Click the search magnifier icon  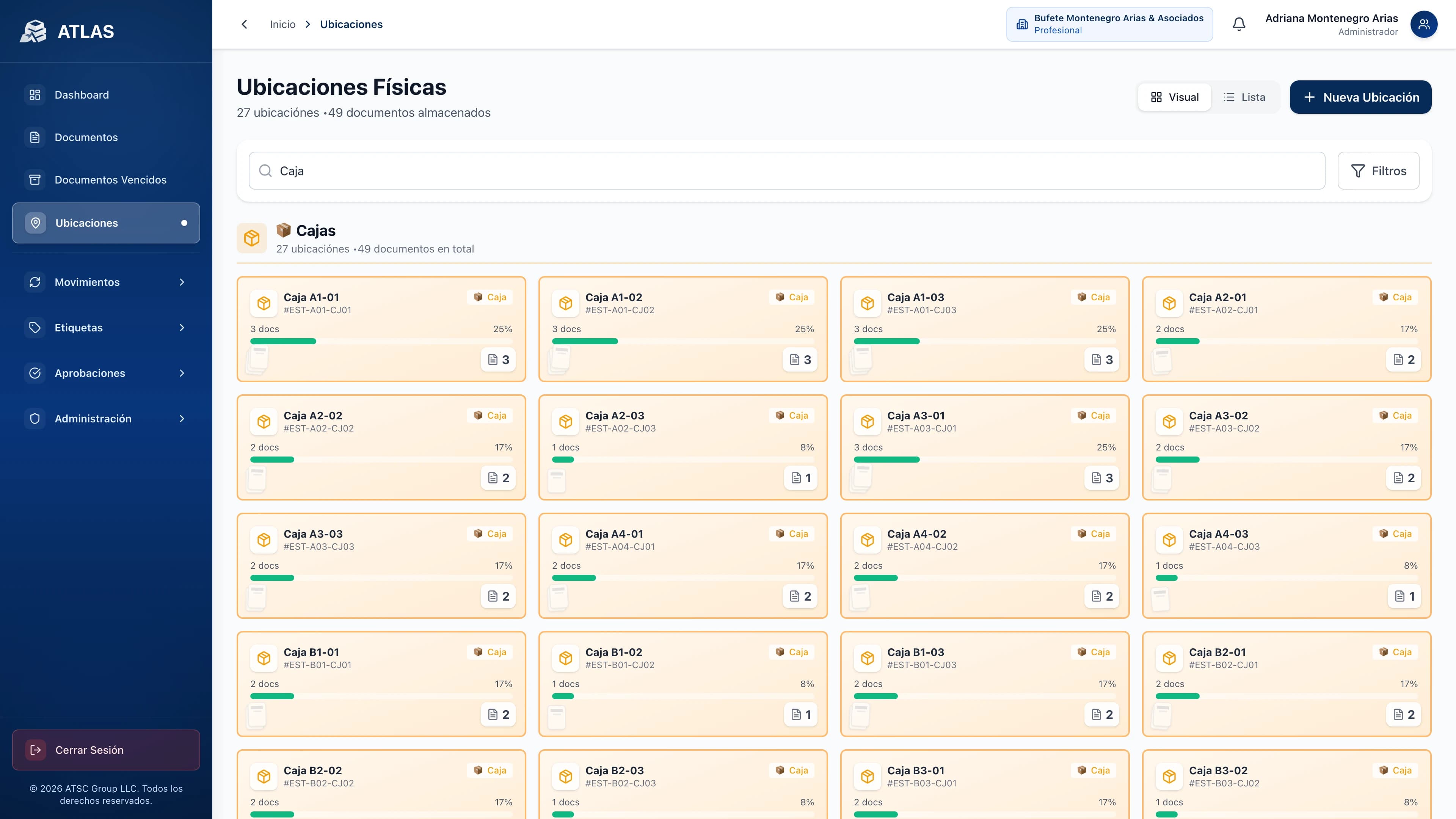tap(265, 171)
